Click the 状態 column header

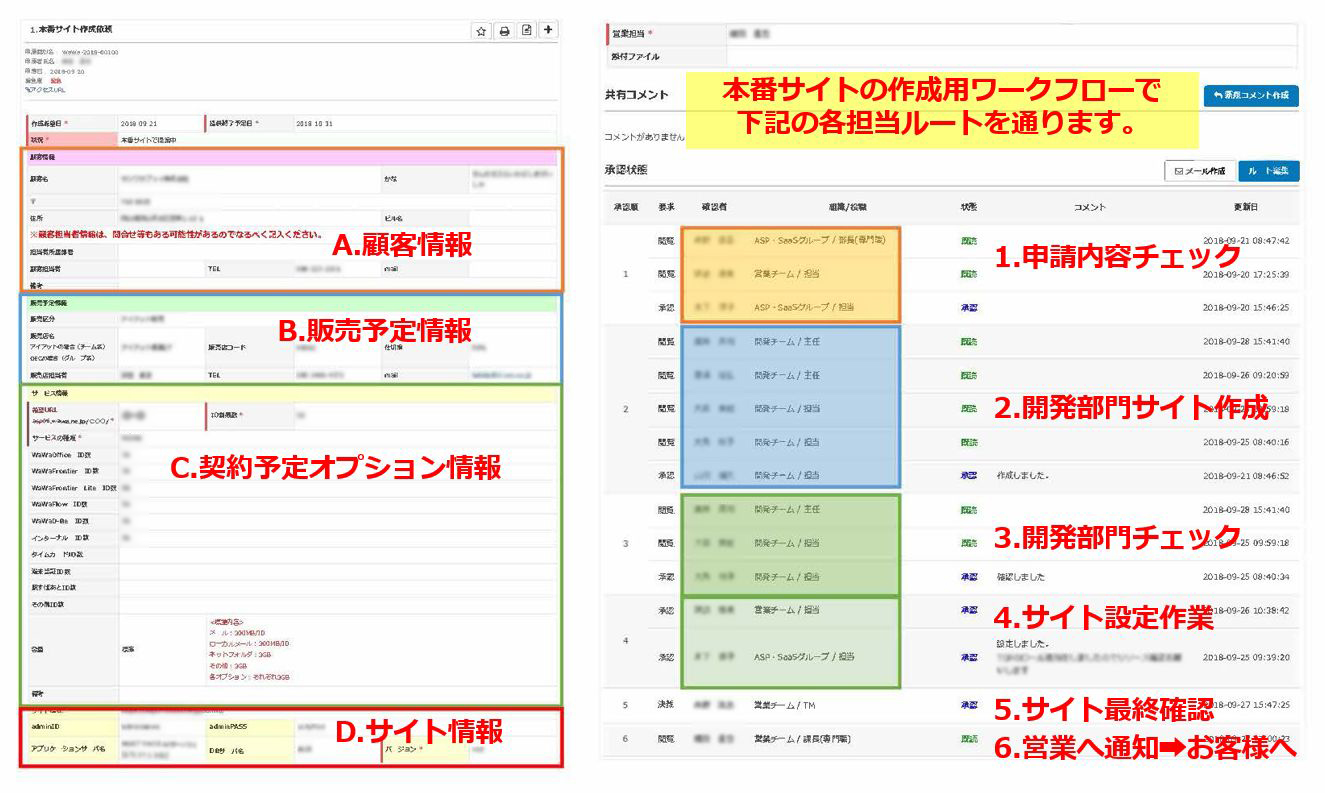[x=968, y=207]
